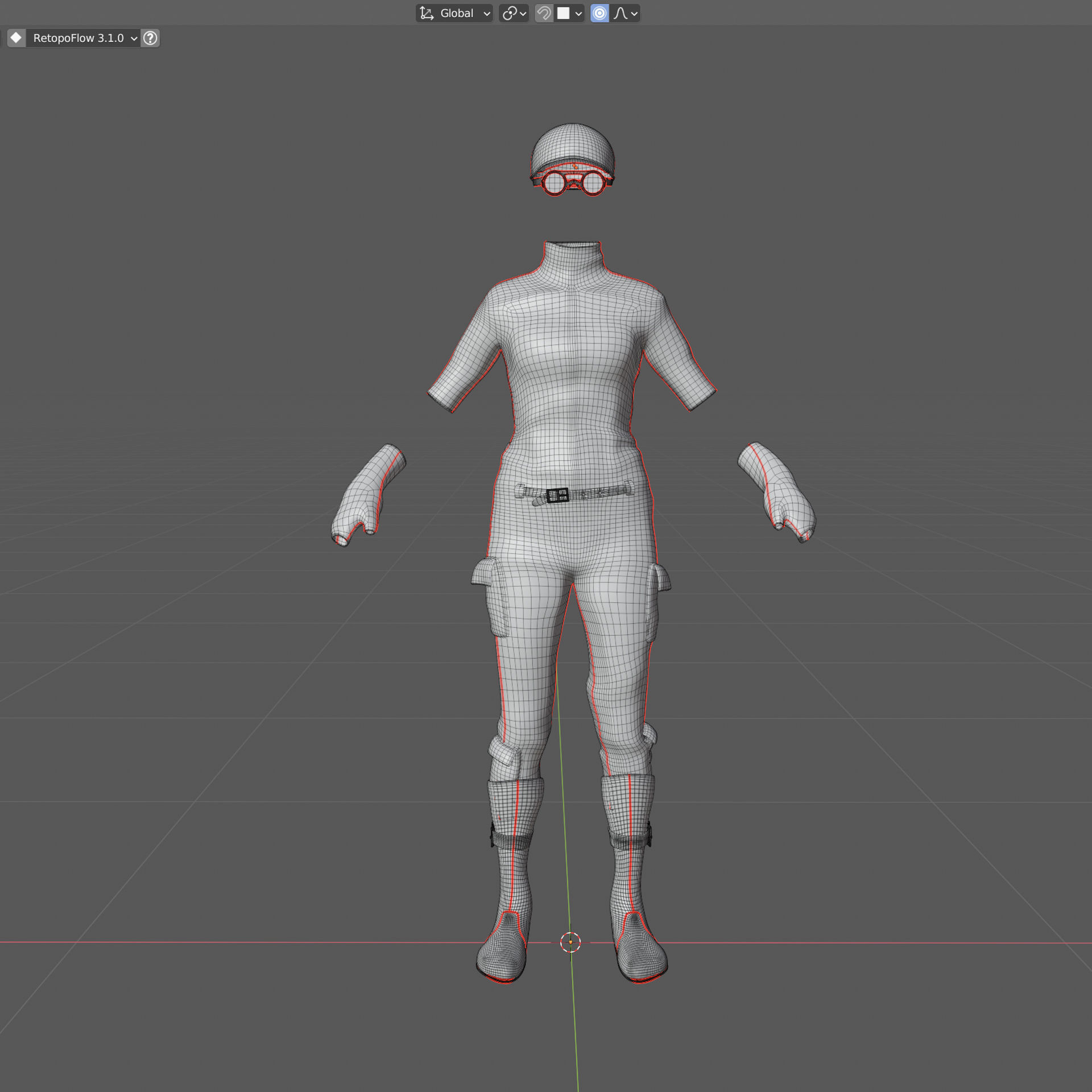Click the left goggle lens

point(554,183)
